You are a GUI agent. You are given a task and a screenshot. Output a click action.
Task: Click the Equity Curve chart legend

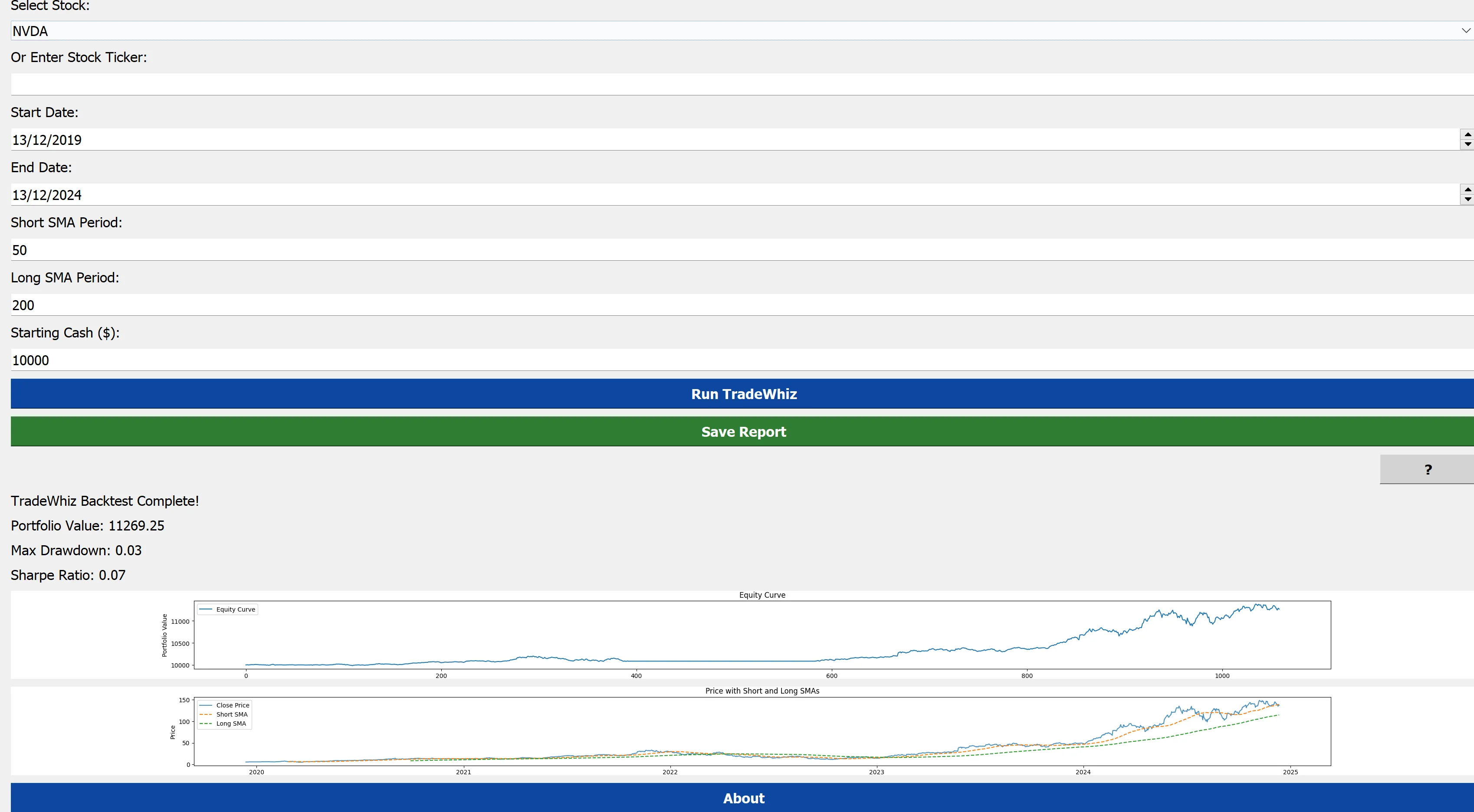[228, 609]
